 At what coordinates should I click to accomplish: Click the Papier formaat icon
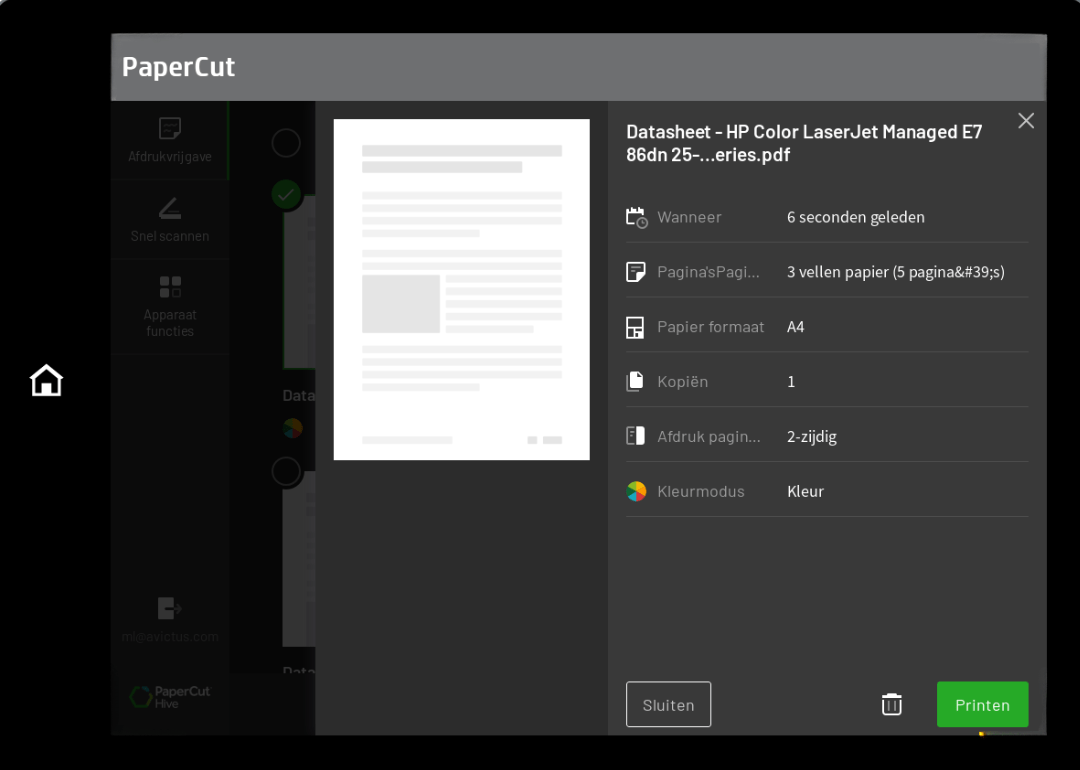point(637,326)
